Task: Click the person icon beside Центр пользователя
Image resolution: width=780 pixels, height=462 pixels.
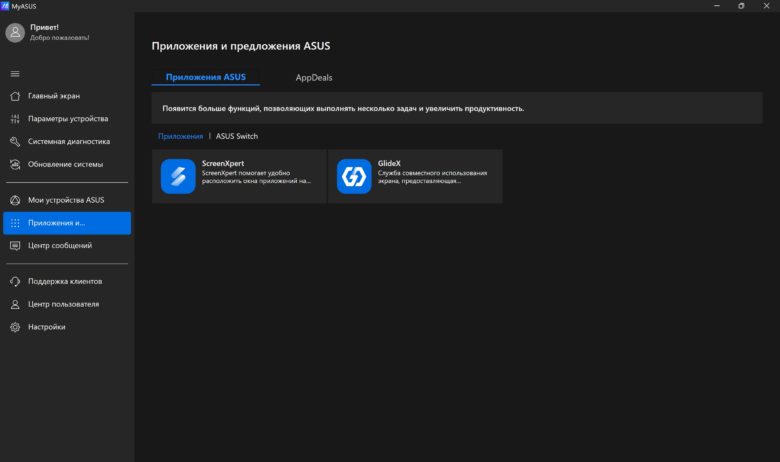Action: click(15, 304)
